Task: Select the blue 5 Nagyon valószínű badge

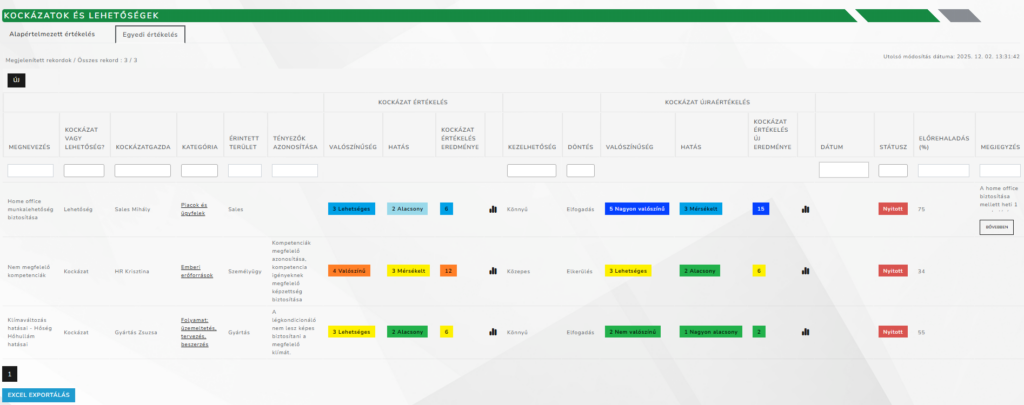Action: pos(638,210)
